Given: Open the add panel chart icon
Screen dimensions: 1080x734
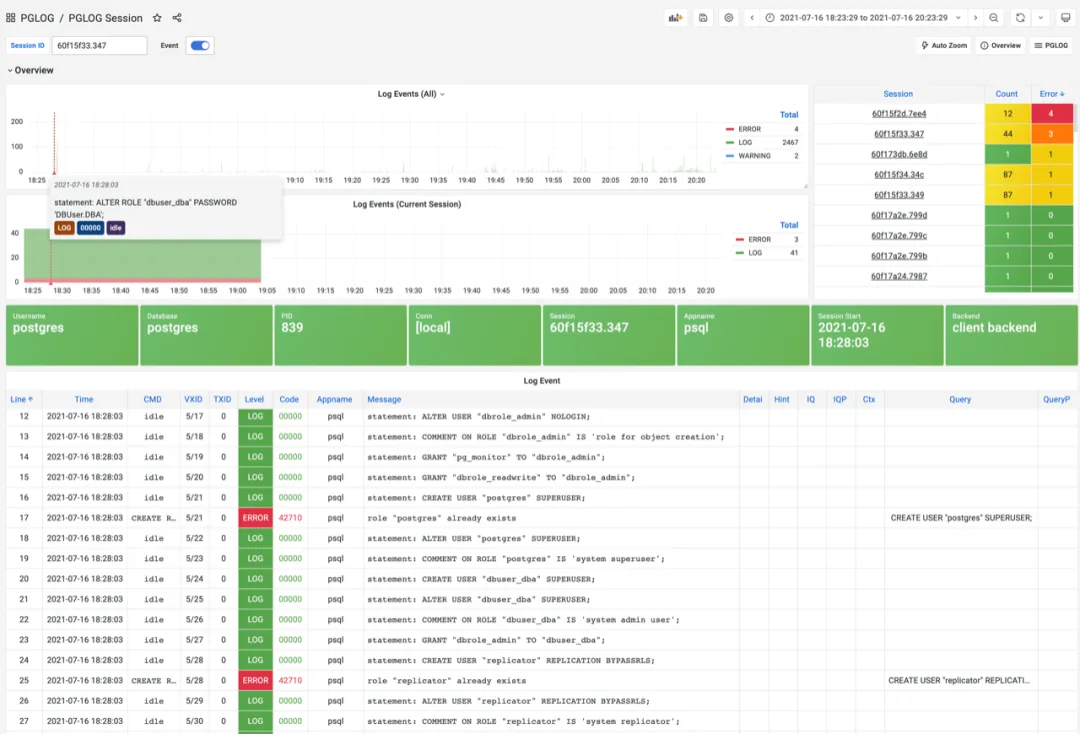Looking at the screenshot, I should pos(676,18).
